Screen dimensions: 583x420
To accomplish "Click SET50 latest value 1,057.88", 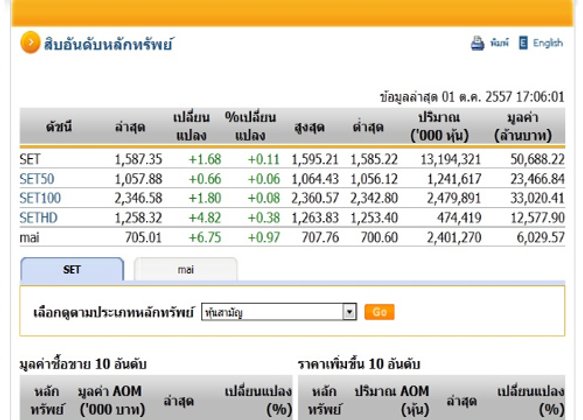I will coord(138,179).
